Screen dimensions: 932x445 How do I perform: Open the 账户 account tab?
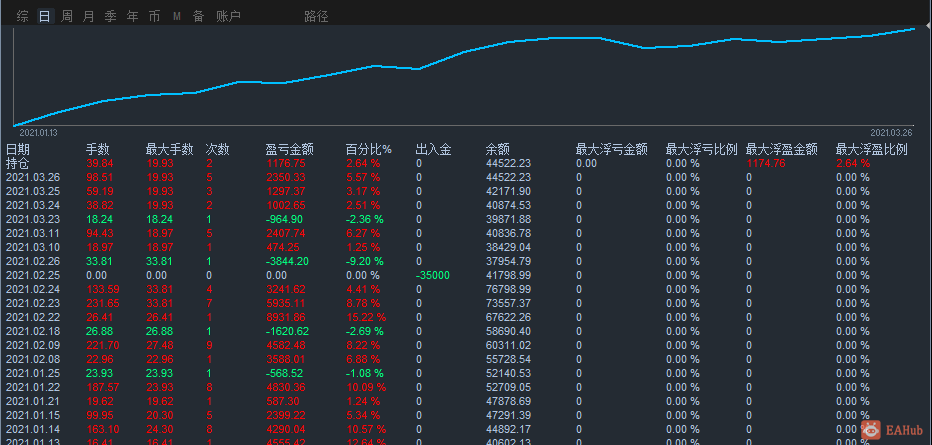click(228, 17)
